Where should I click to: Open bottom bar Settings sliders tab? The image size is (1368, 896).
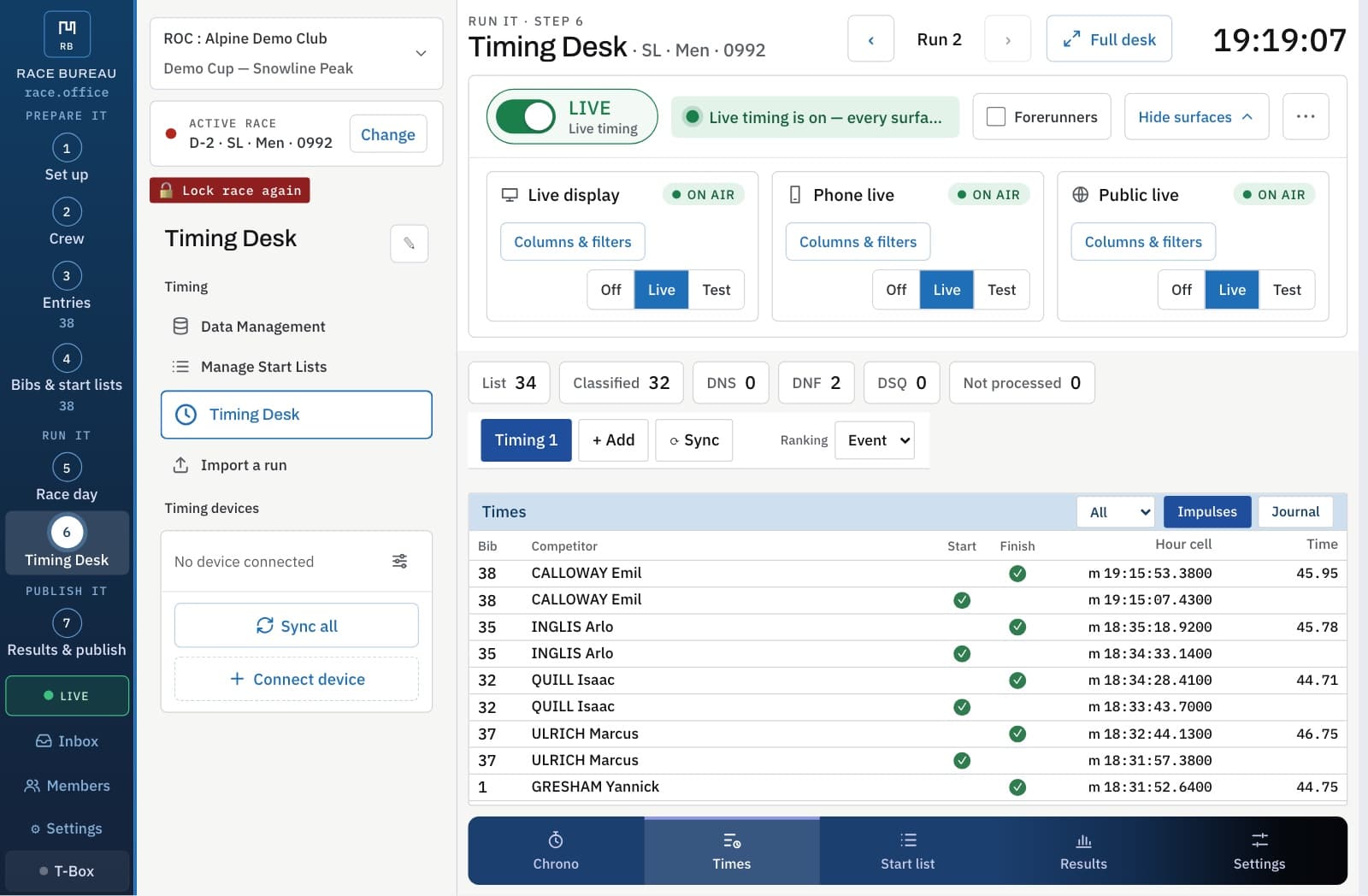pyautogui.click(x=1259, y=851)
